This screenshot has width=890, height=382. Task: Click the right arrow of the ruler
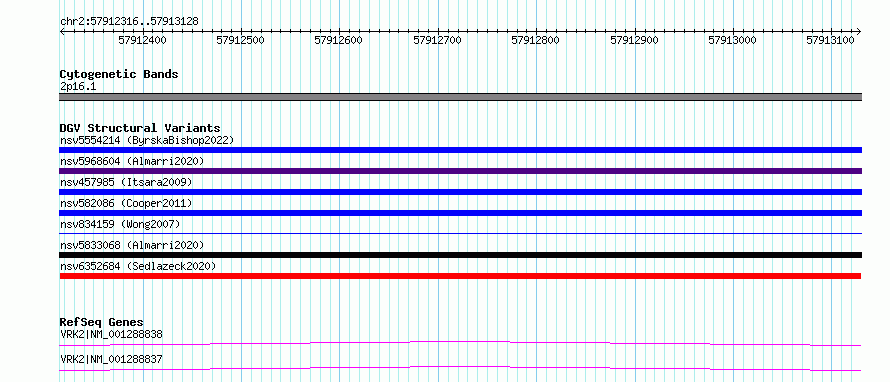click(858, 31)
